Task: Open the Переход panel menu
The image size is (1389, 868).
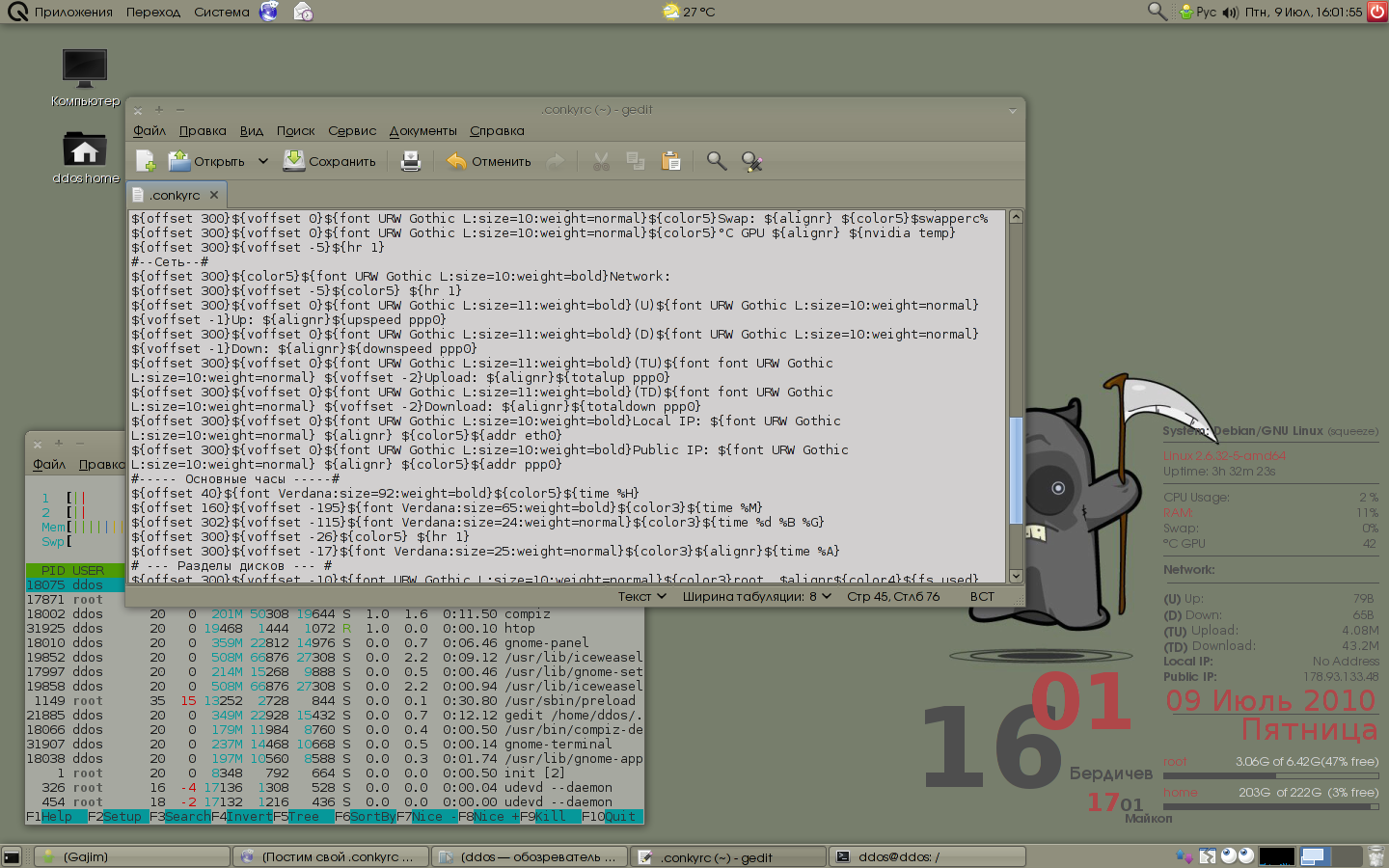Action: [153, 12]
